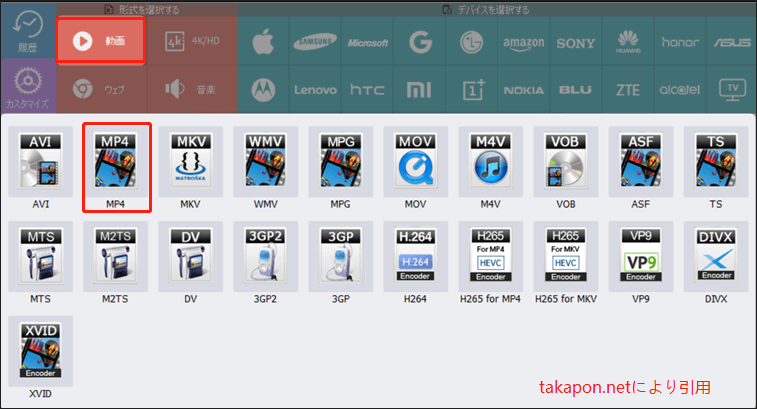Image resolution: width=757 pixels, height=409 pixels.
Task: Select Motorola device brand
Action: pyautogui.click(x=263, y=89)
